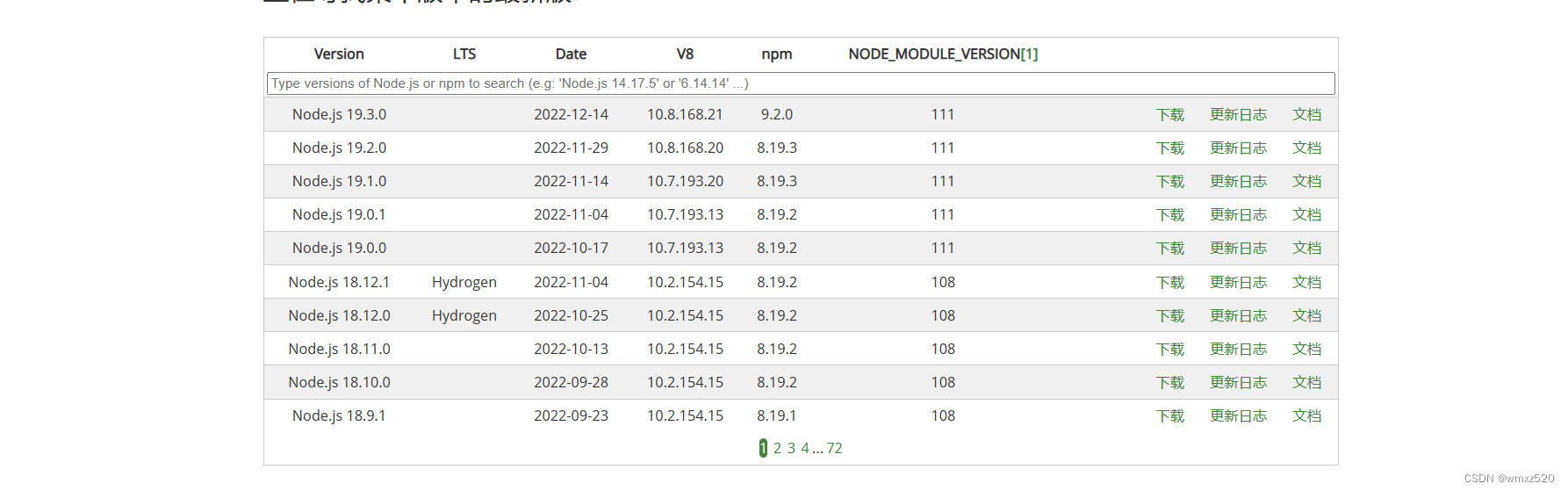Download Node.js 19.0.0
Viewport: 1568px width, 491px height.
(1170, 249)
